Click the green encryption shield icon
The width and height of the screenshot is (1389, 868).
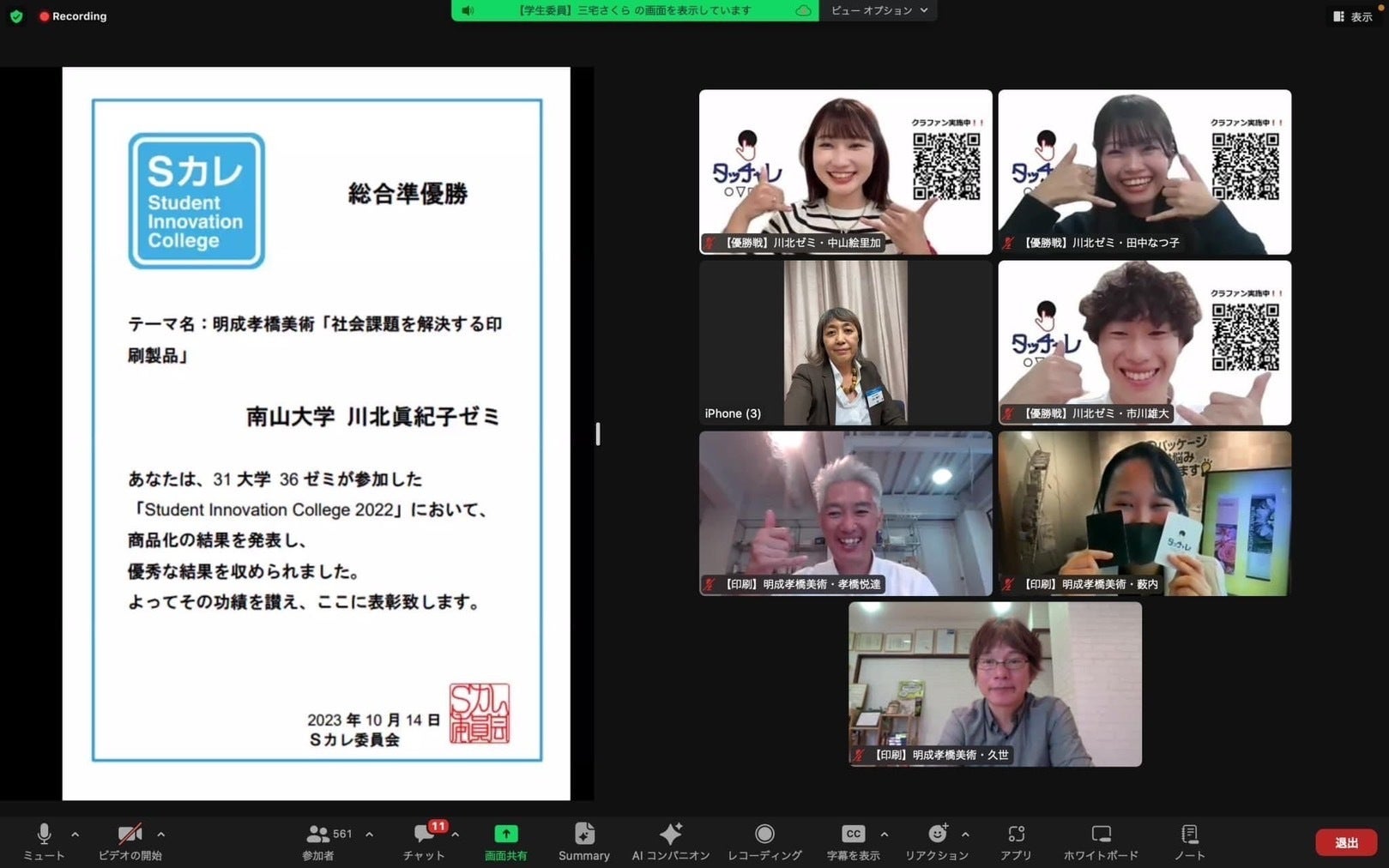tap(16, 16)
